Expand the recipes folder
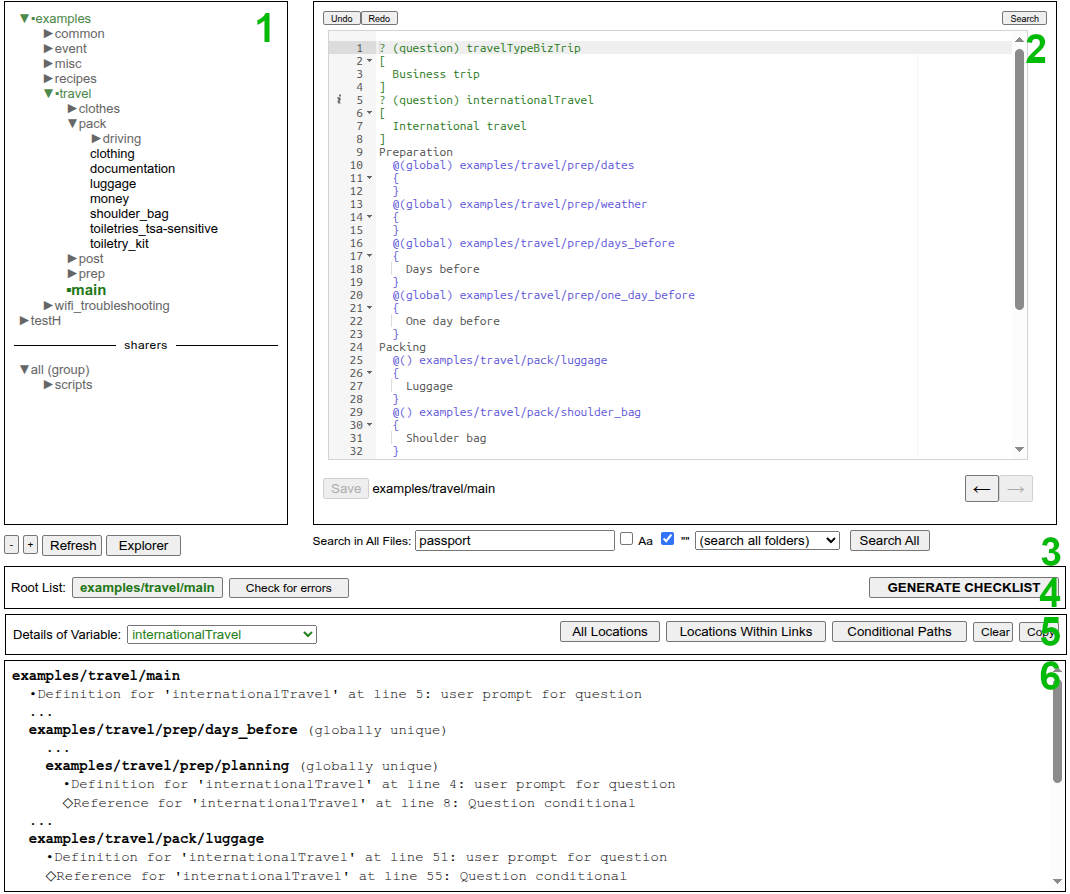 48,79
